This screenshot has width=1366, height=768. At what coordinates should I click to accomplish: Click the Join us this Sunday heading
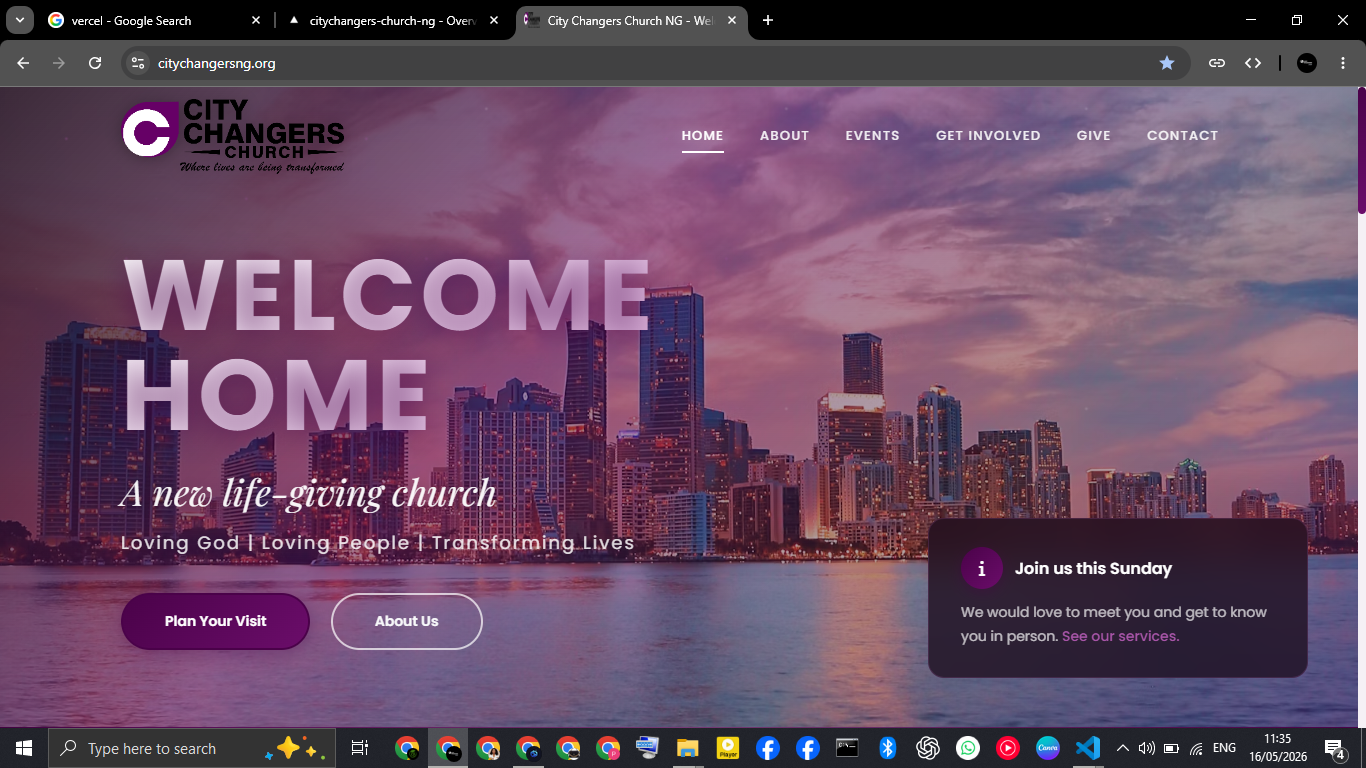pos(1093,568)
